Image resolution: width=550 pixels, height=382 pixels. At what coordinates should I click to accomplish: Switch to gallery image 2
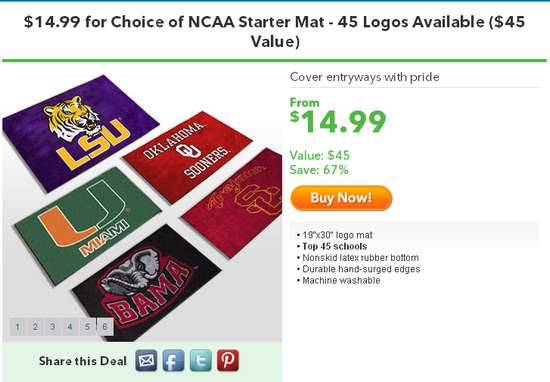tap(35, 327)
